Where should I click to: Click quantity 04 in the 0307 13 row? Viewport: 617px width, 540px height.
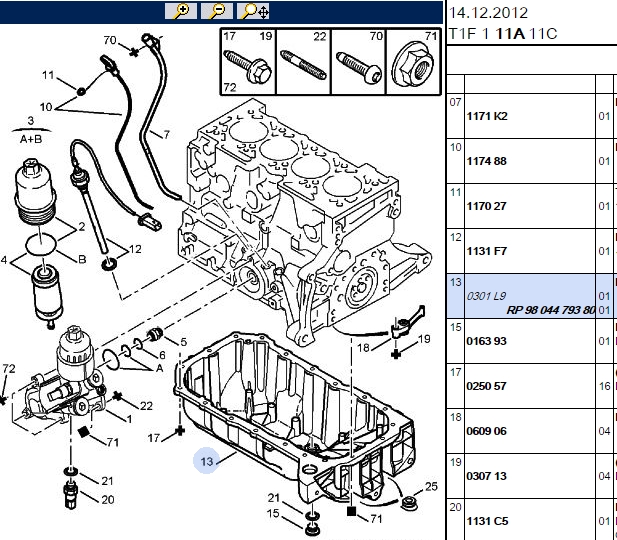tap(604, 476)
